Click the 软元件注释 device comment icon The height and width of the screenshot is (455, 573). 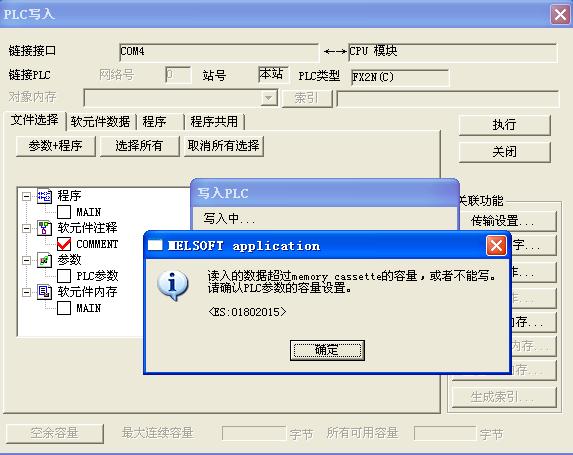point(44,228)
